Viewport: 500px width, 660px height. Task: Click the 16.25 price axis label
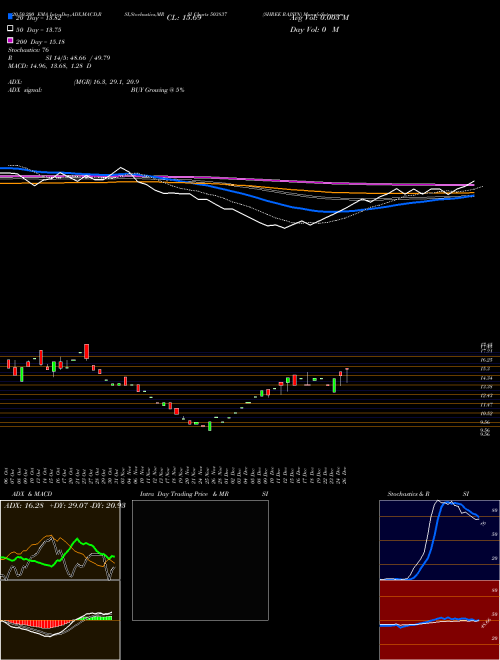[486, 360]
